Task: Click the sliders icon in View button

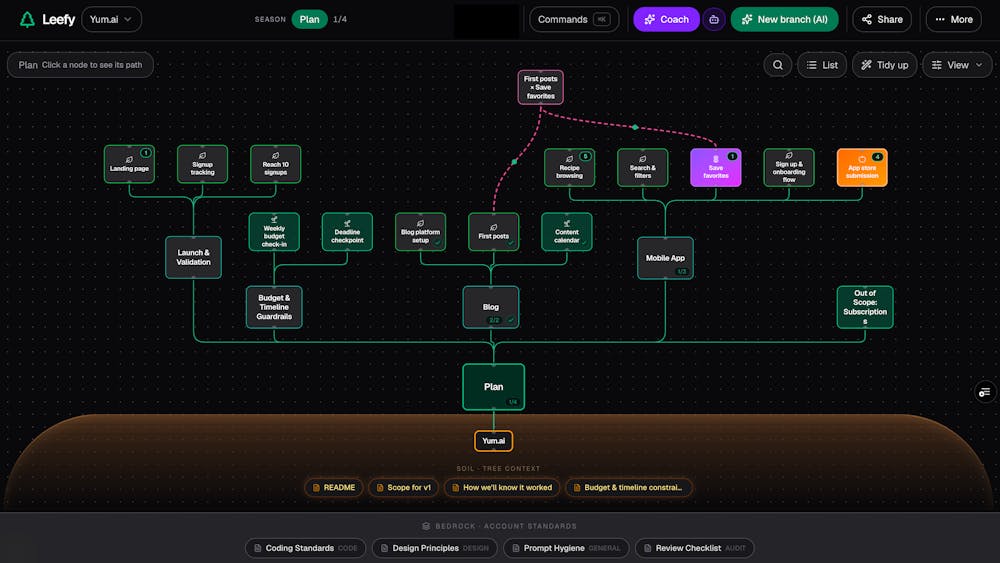Action: 937,65
